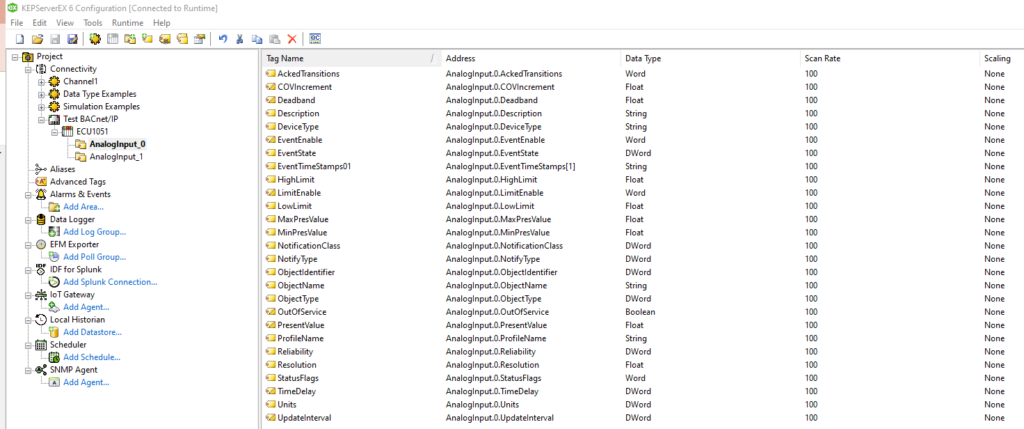
Task: Click the New Tag Group icon
Action: click(130, 39)
